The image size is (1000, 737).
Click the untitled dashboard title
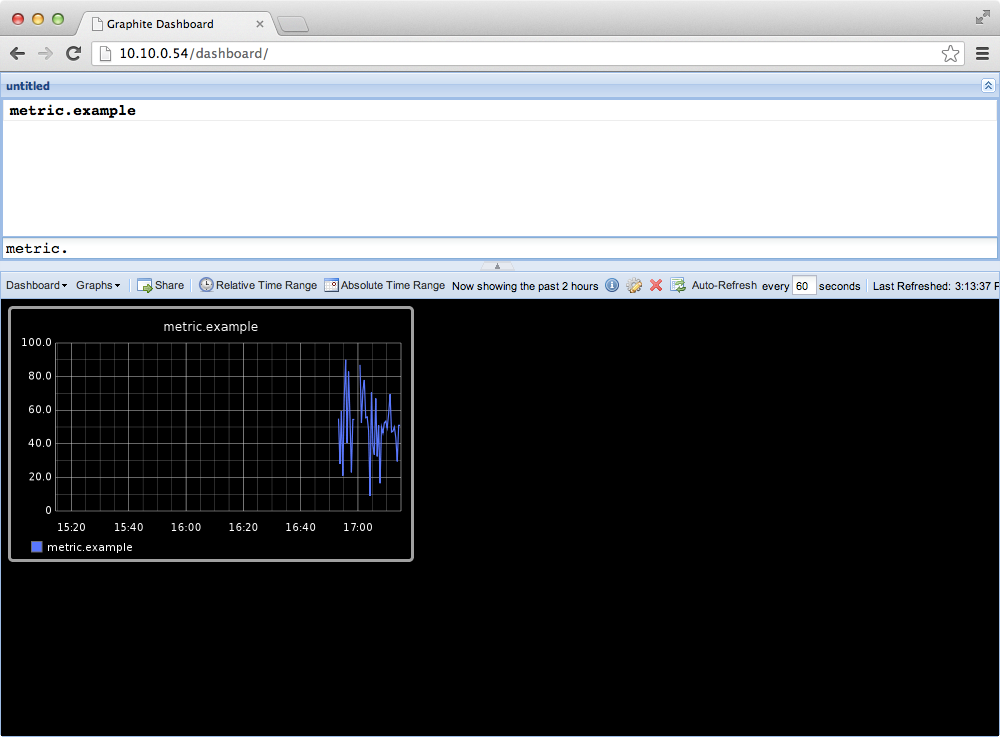[x=28, y=86]
